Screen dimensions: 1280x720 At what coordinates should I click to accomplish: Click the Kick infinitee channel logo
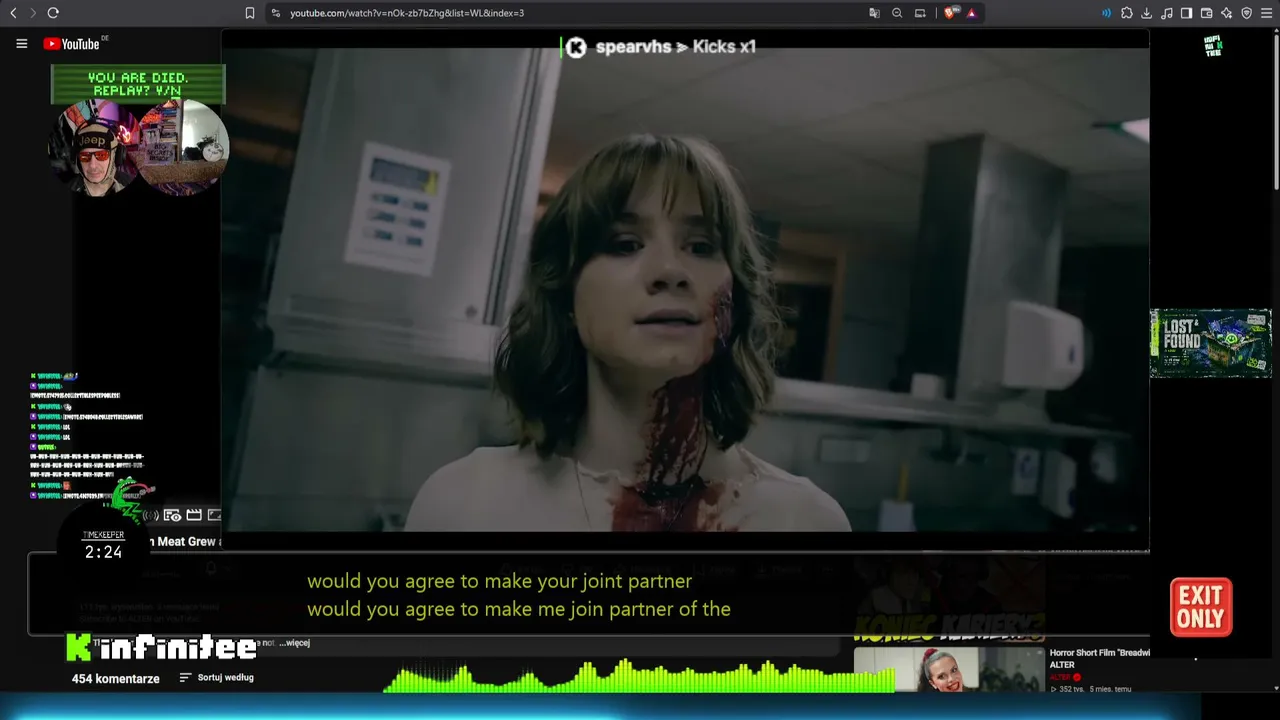[x=161, y=648]
